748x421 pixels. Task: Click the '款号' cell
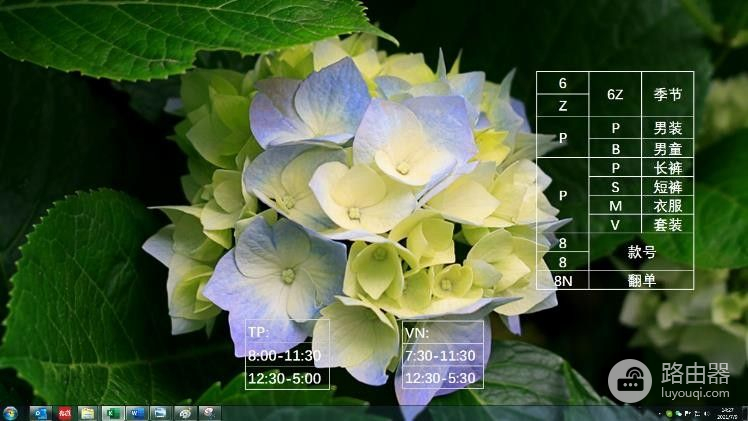tap(641, 252)
